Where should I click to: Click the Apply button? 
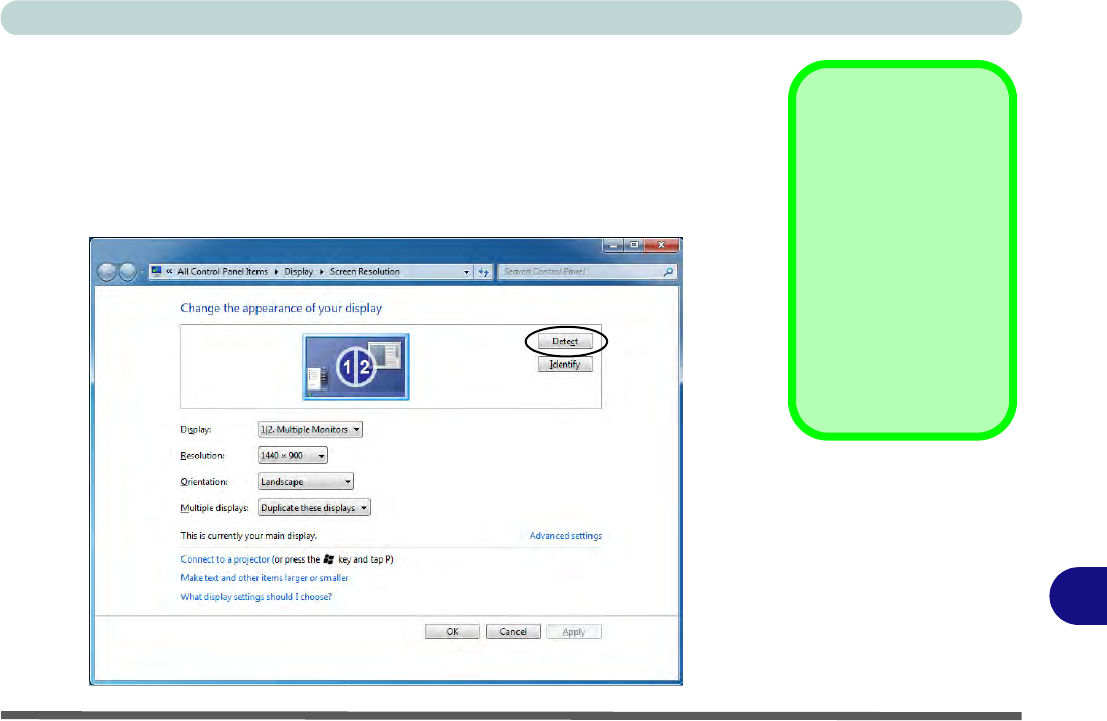pyautogui.click(x=573, y=632)
